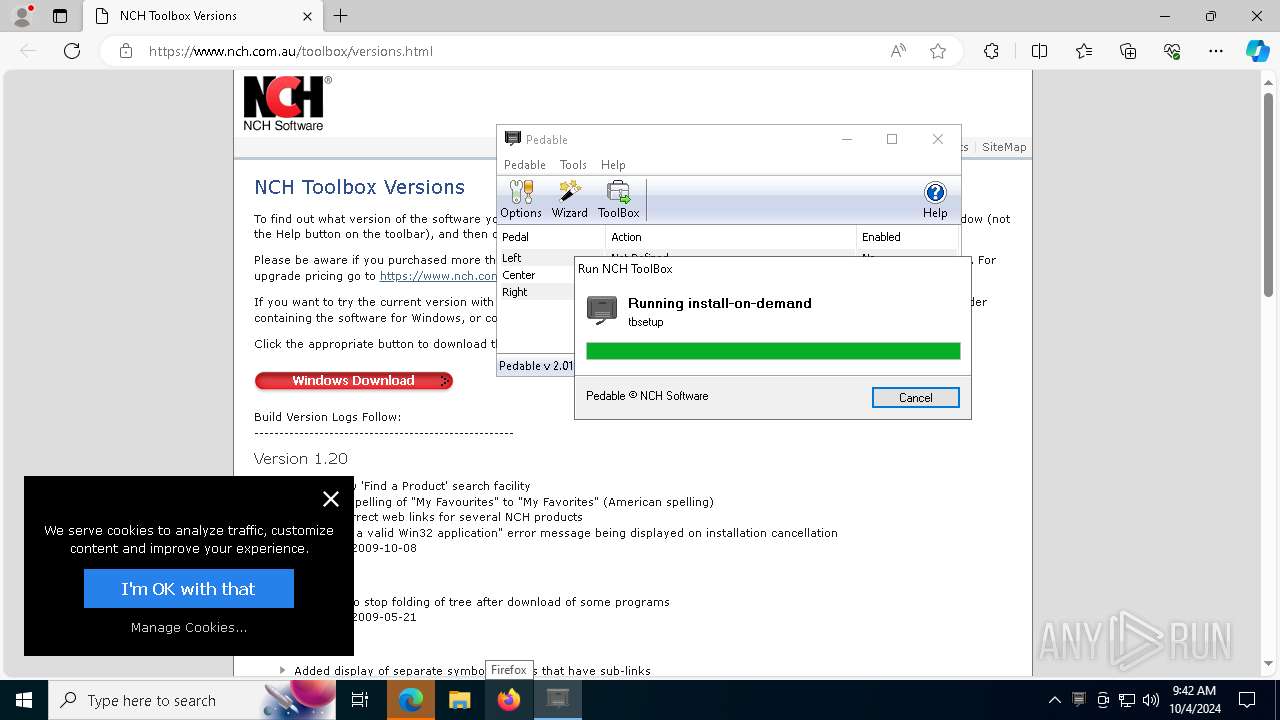Open Read aloud in address bar
The image size is (1280, 720).
[898, 51]
